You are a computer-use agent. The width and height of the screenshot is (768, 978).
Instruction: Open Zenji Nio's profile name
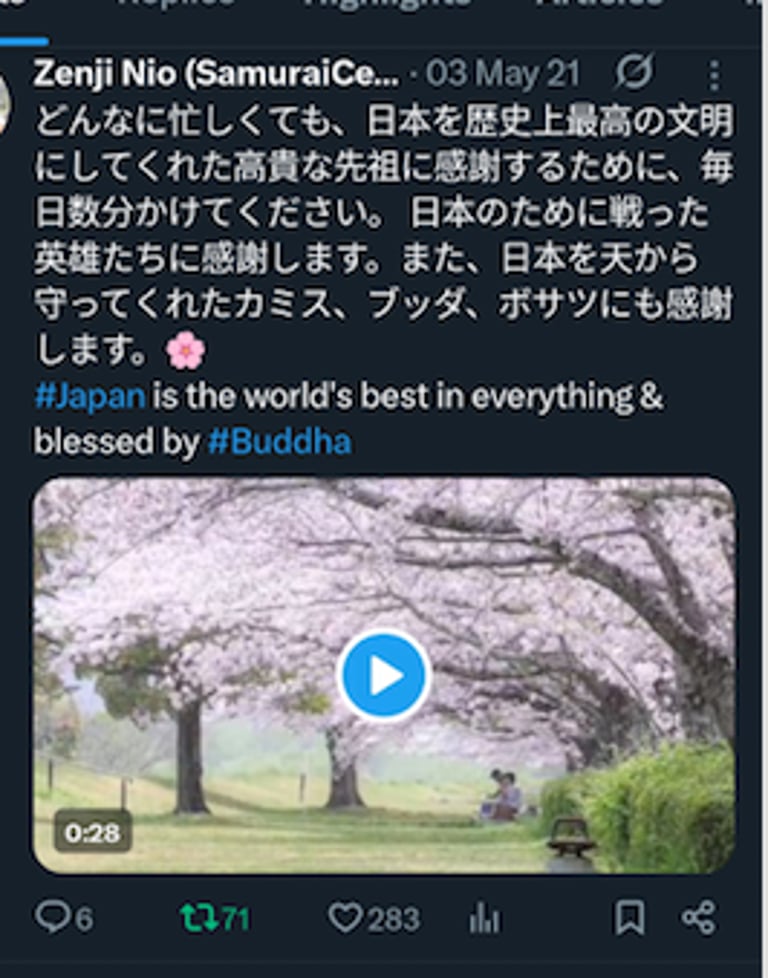216,74
